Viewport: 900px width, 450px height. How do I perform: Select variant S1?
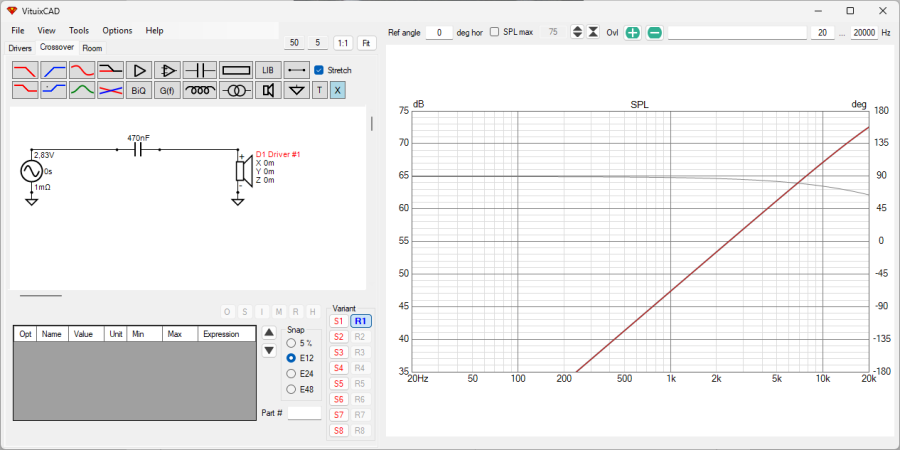click(339, 321)
